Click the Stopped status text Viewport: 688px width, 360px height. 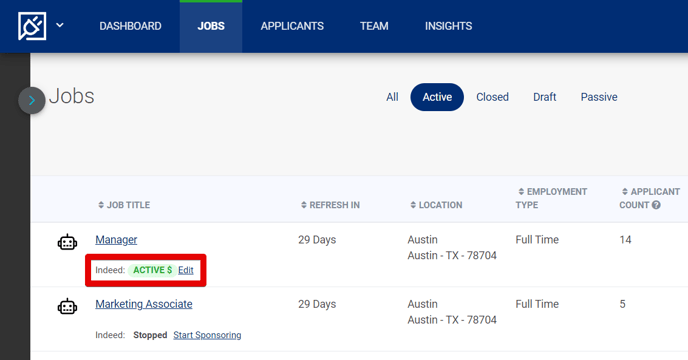click(150, 335)
